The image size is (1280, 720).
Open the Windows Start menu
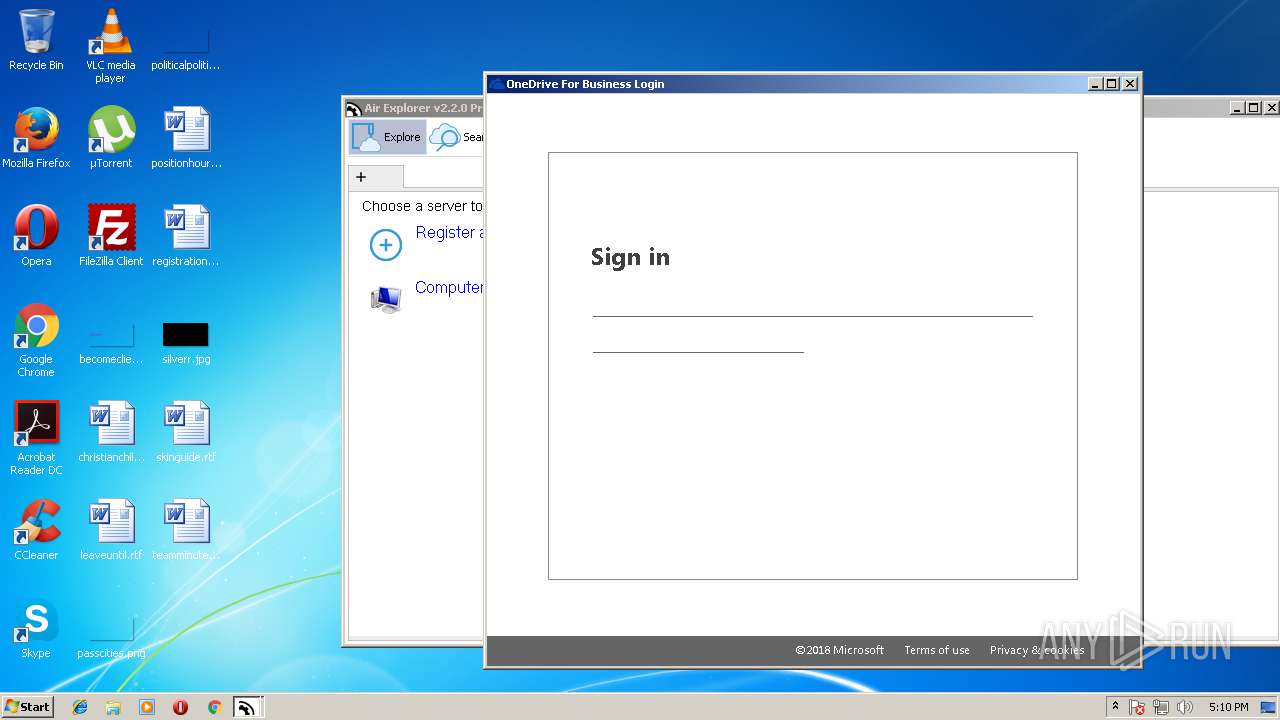click(x=27, y=707)
